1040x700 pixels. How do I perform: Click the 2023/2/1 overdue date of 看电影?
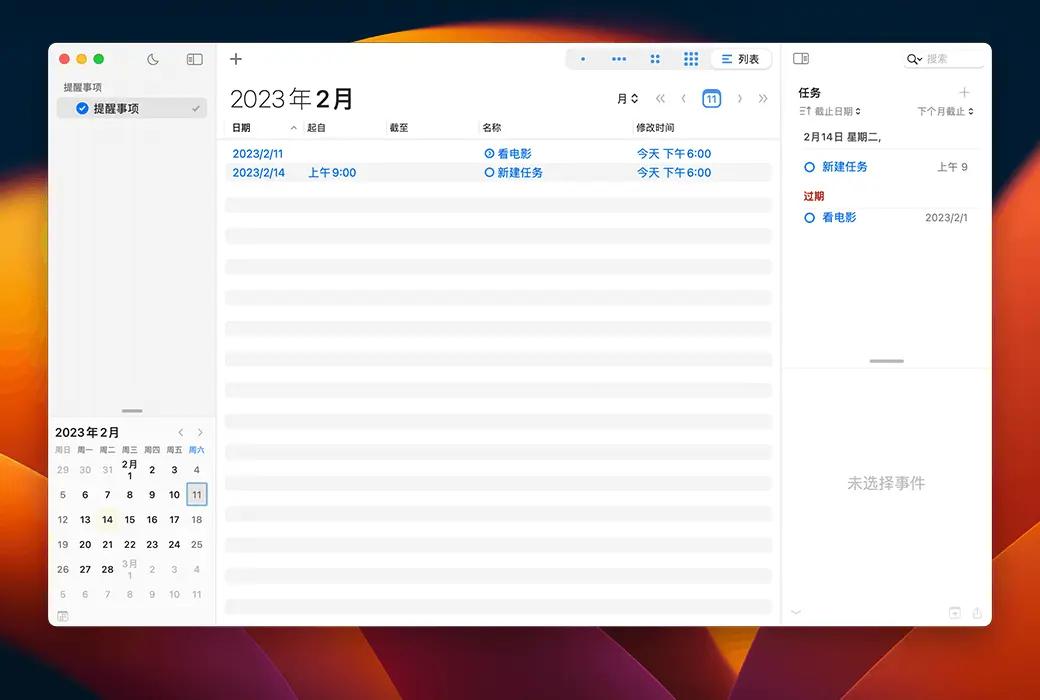(x=946, y=218)
